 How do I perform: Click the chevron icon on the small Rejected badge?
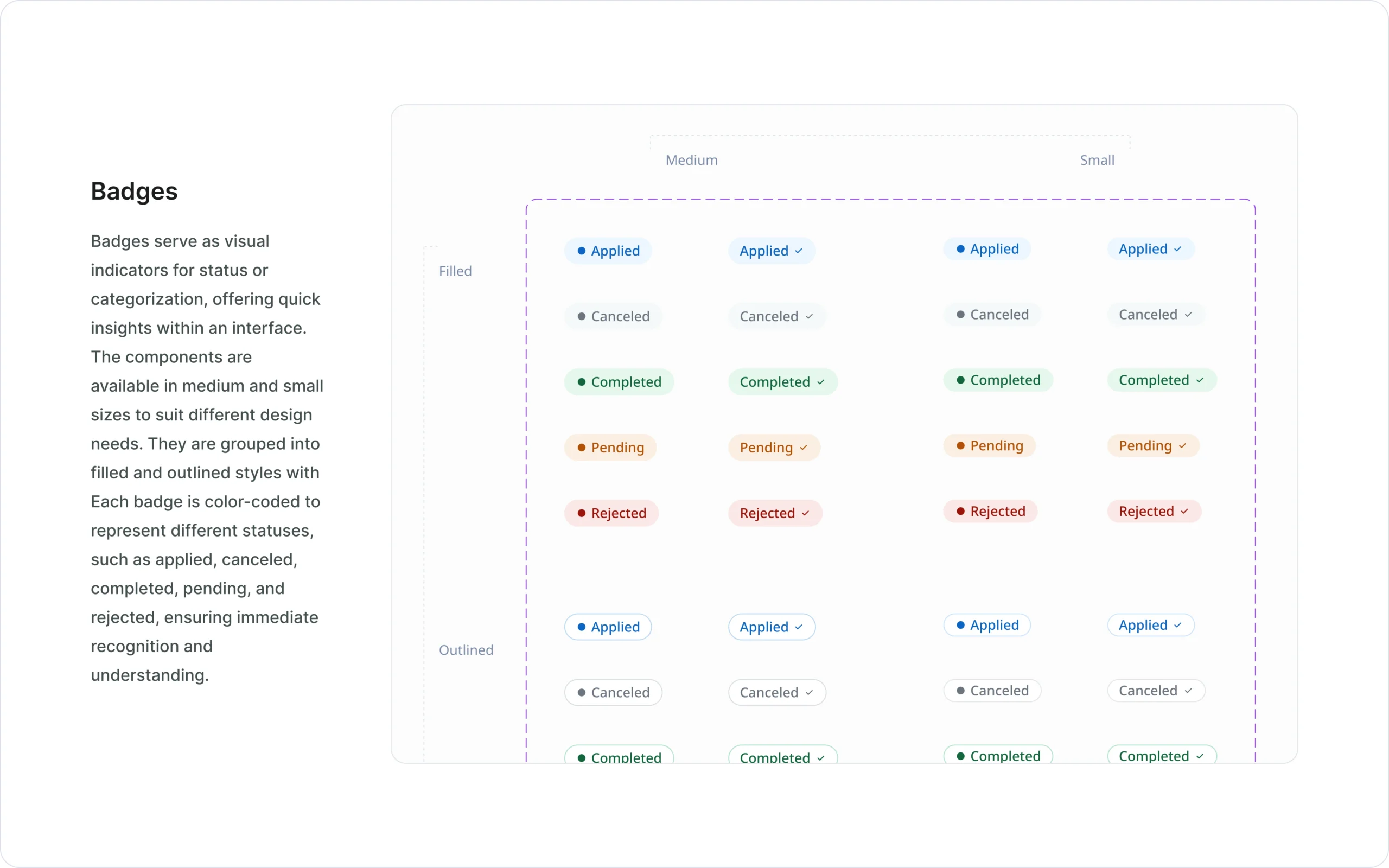pos(1184,511)
